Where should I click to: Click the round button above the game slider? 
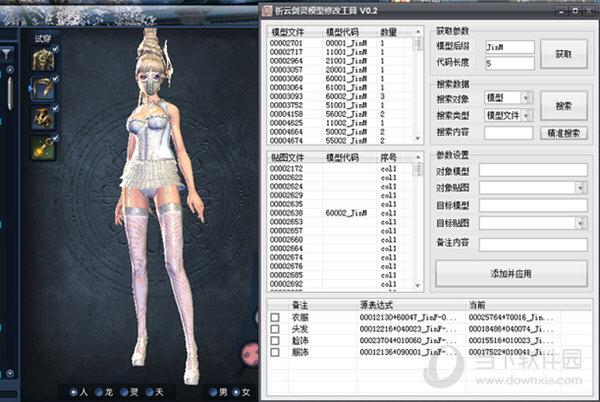[x=10, y=70]
